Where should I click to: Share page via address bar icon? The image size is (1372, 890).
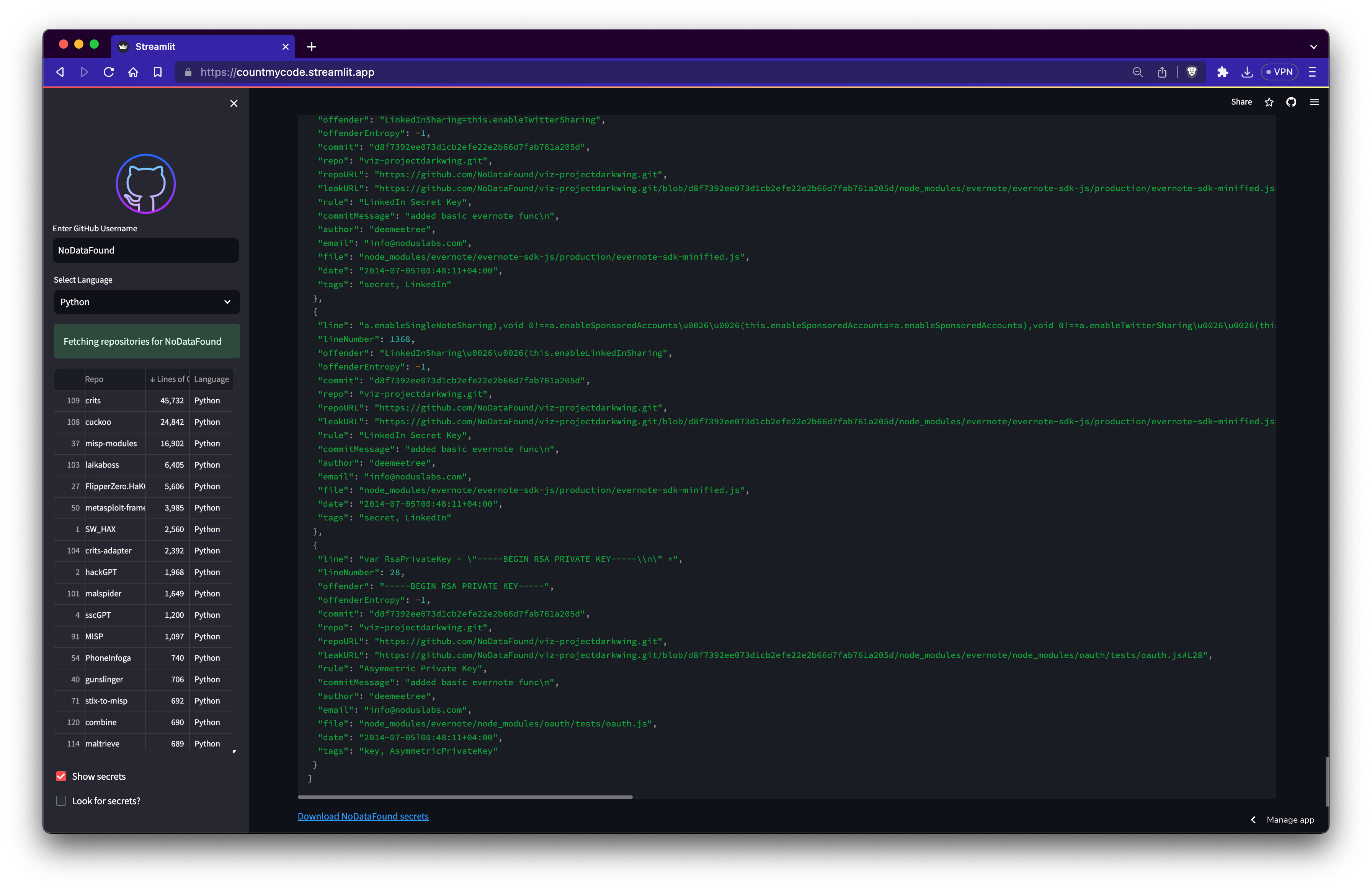pos(1161,72)
